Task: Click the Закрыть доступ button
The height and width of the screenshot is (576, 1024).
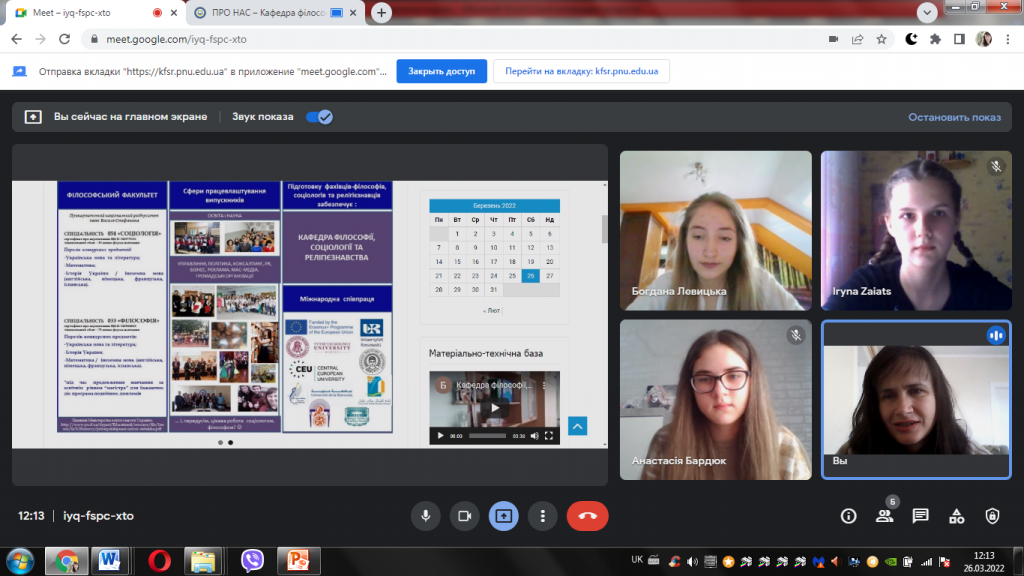Action: click(x=441, y=71)
